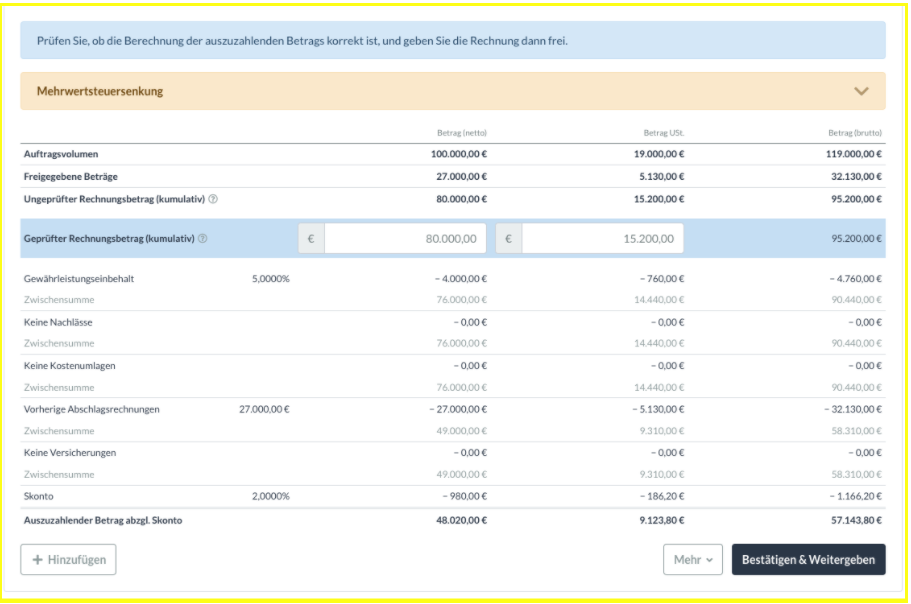This screenshot has width=911, height=604.
Task: Open help icon beside Geprüfter Rechnungsbetrag
Action: 203,239
